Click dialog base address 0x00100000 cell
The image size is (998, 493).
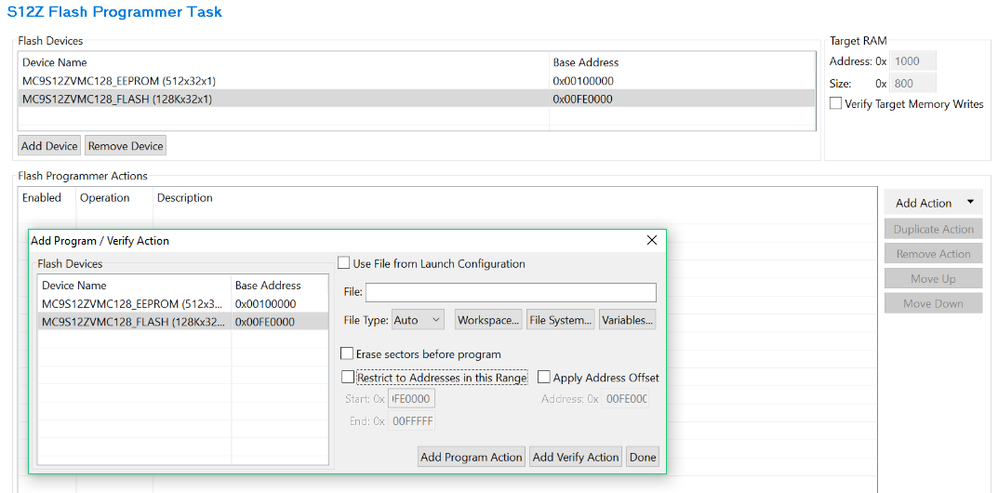click(x=265, y=303)
